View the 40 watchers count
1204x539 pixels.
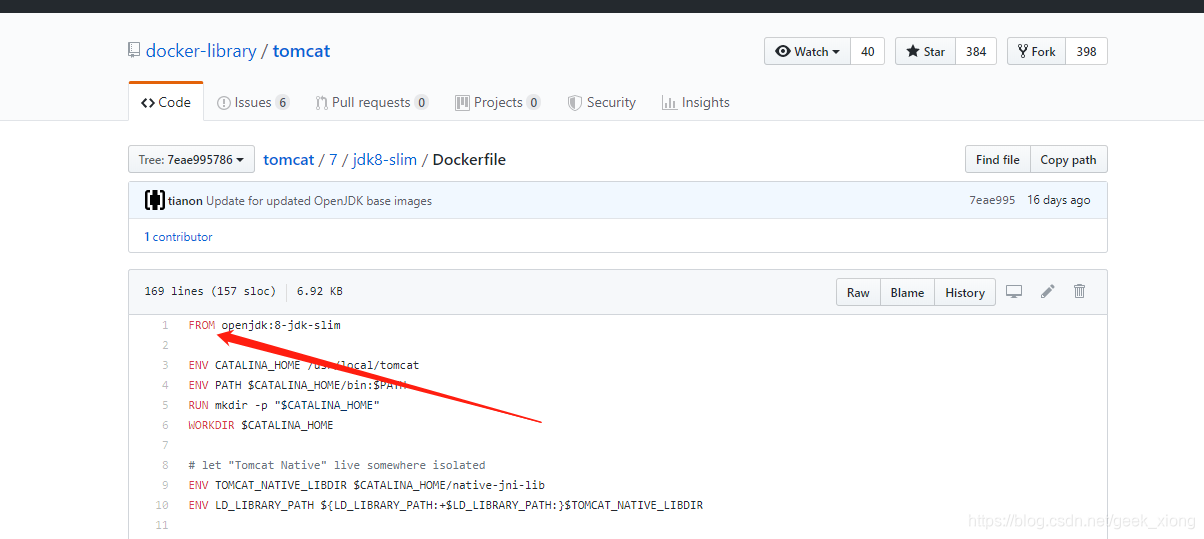click(x=867, y=52)
